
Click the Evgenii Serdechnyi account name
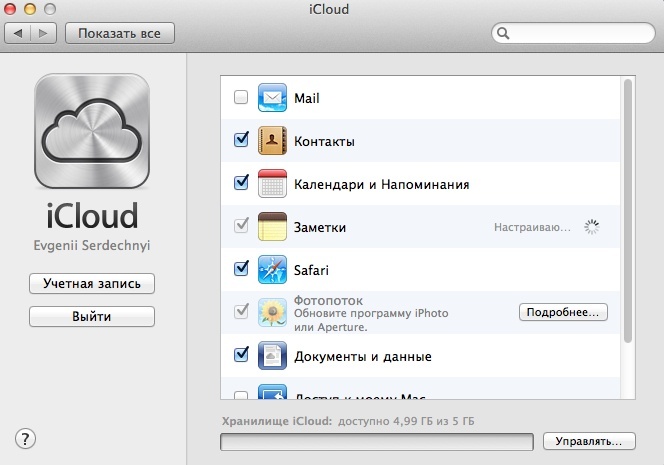click(92, 245)
